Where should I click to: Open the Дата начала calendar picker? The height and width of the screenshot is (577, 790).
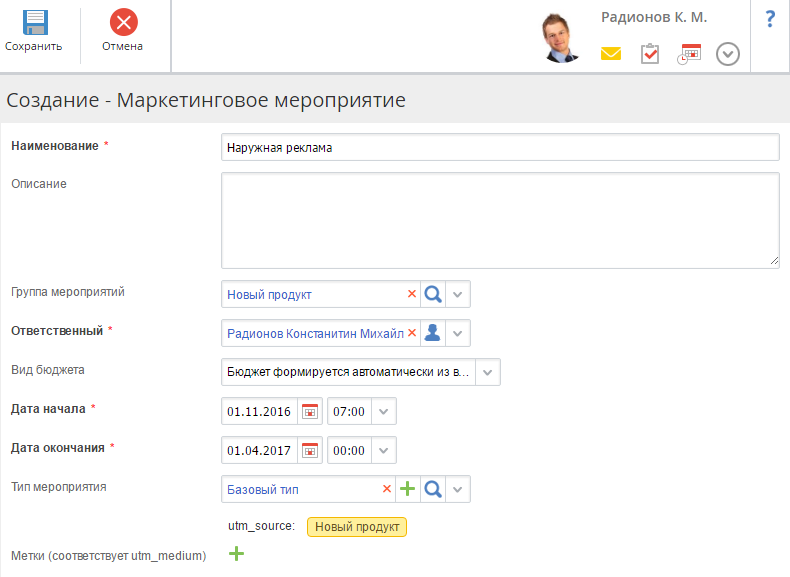coord(310,411)
